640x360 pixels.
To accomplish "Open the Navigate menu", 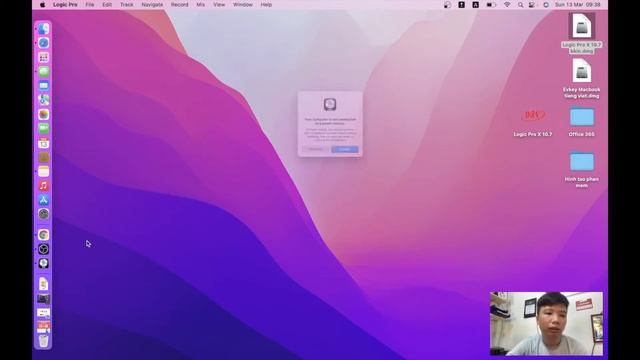I will click(152, 5).
